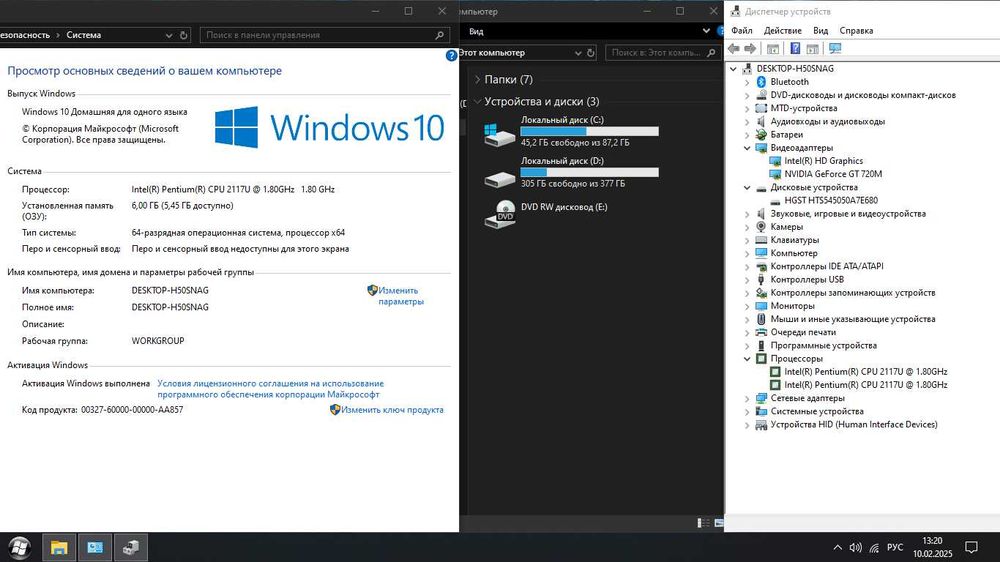Expand the Папки (7) group

pyautogui.click(x=477, y=80)
